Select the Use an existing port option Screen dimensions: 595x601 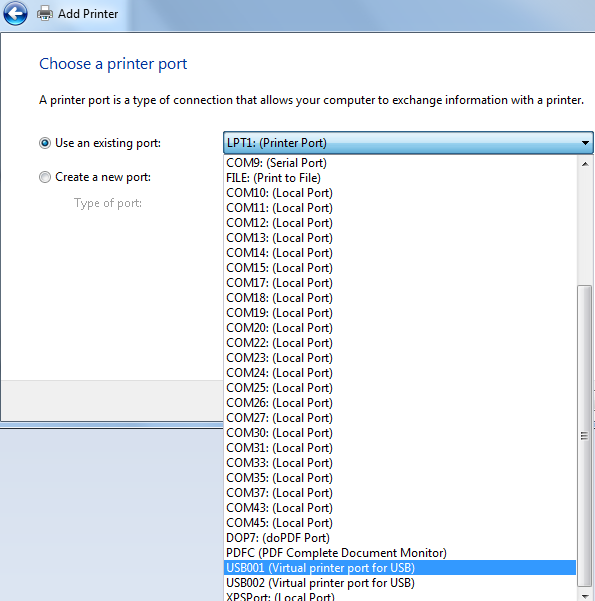click(45, 143)
